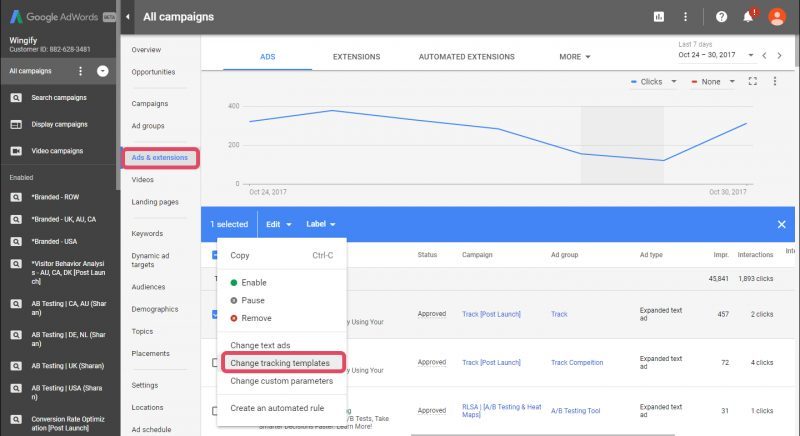Expand the MORE tab dropdown
Viewport: 800px width, 436px height.
[575, 57]
